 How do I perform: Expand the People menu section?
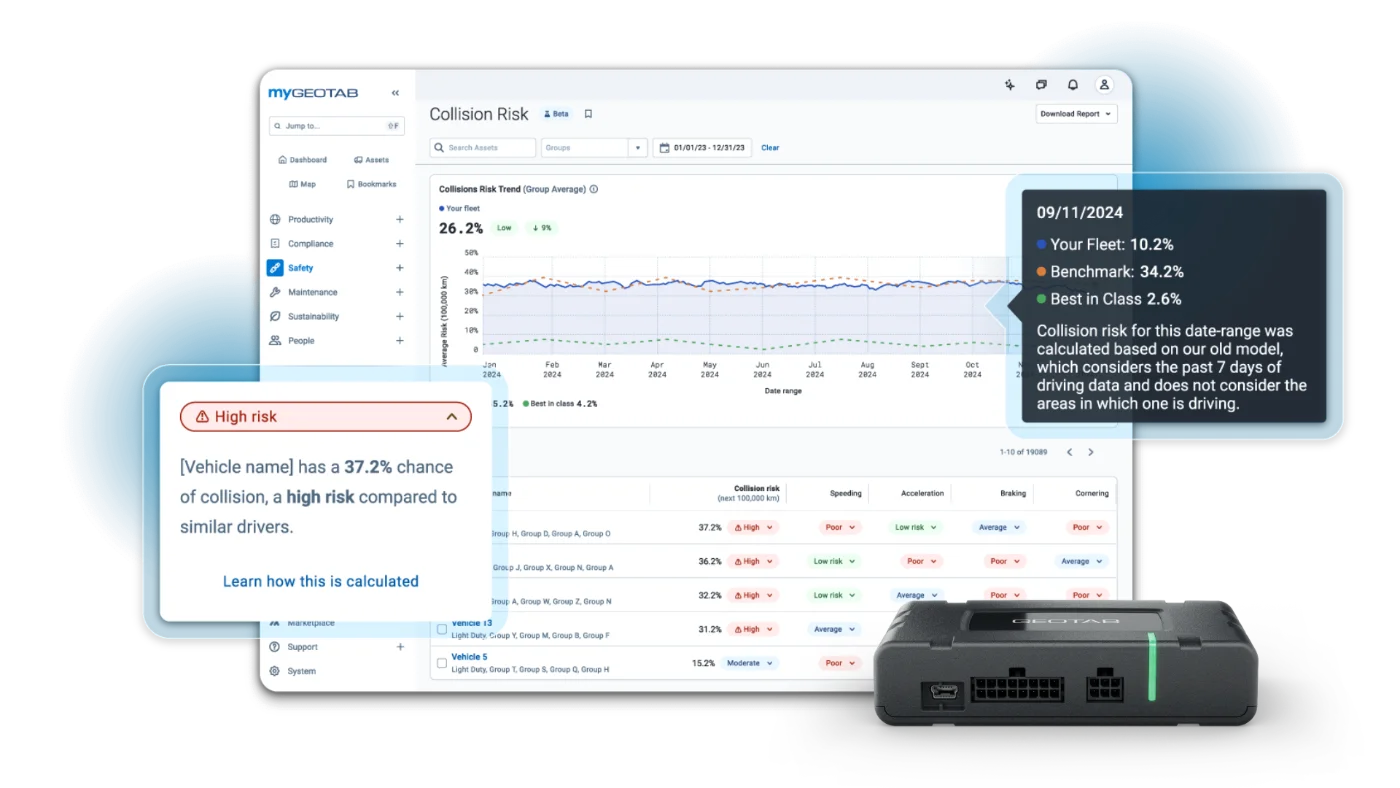point(400,340)
